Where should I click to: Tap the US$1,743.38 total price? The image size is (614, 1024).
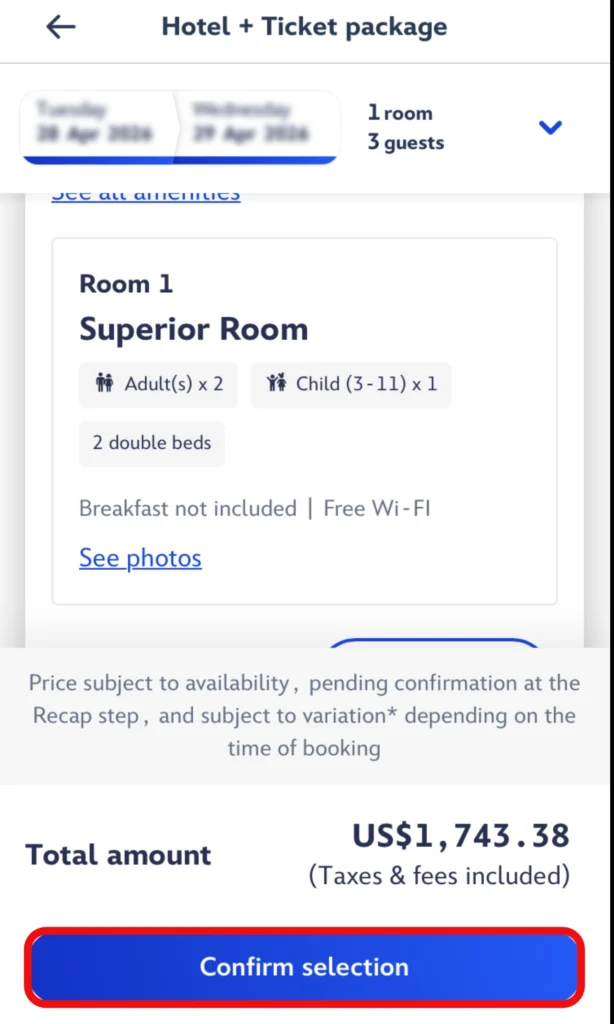[x=460, y=836]
